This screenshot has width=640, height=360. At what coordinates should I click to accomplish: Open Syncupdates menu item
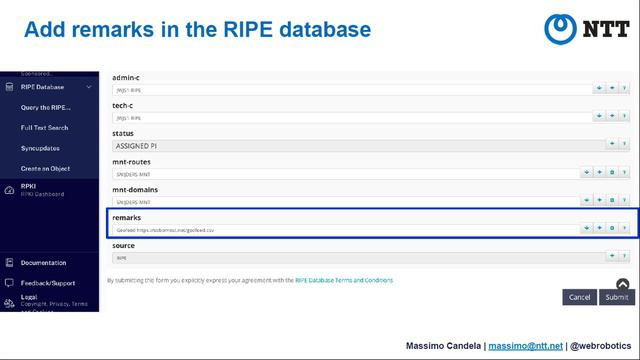(x=40, y=148)
